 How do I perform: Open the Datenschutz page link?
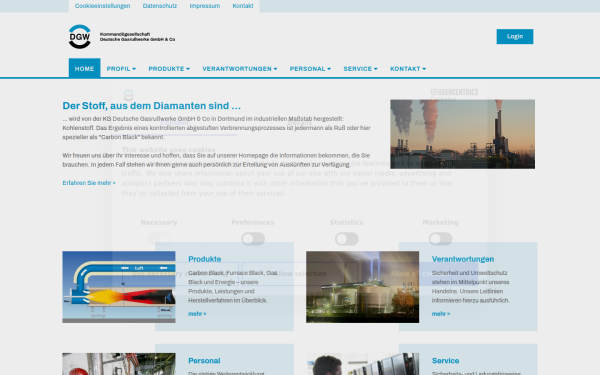pyautogui.click(x=160, y=6)
